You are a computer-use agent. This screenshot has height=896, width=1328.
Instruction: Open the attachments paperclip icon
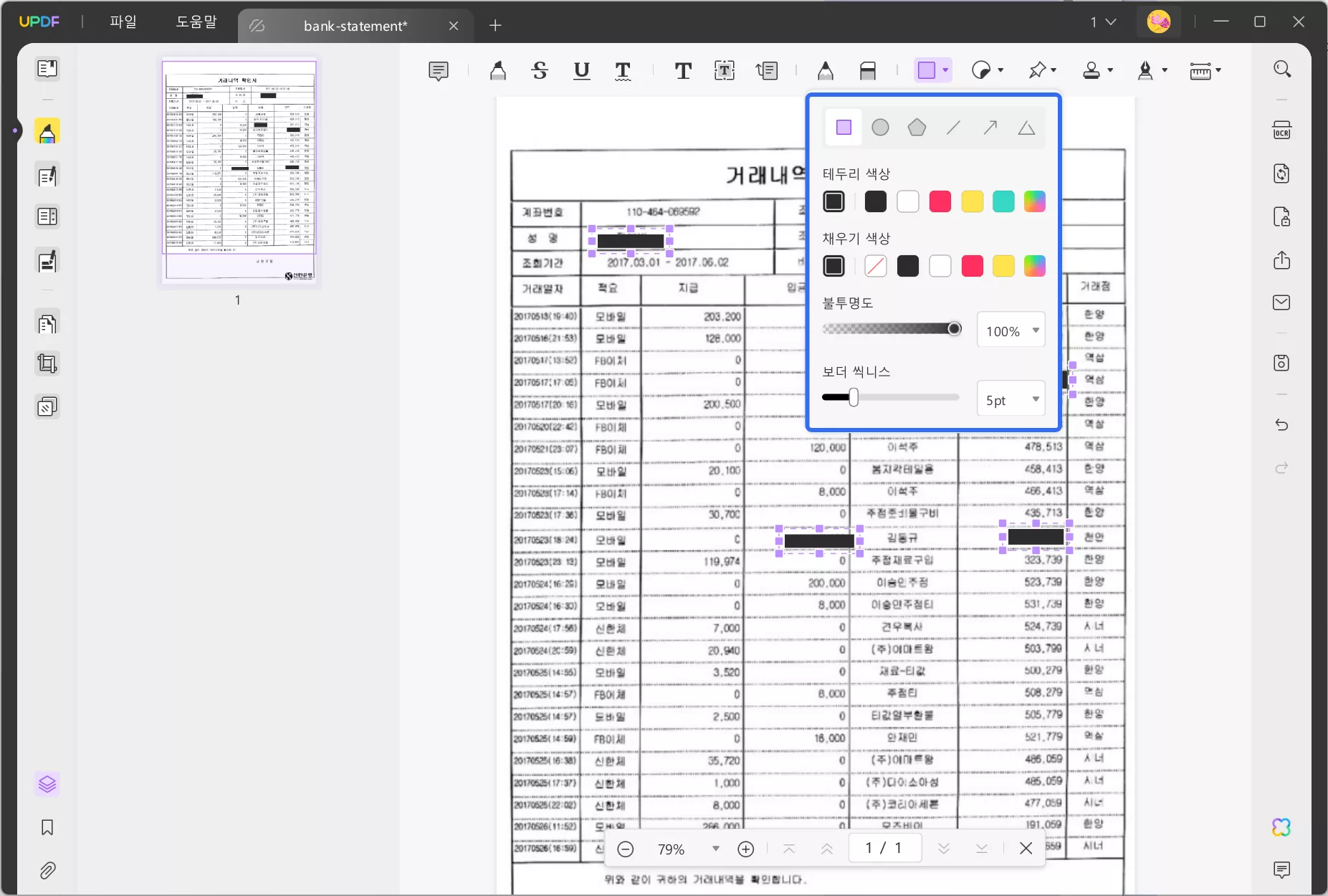[47, 871]
